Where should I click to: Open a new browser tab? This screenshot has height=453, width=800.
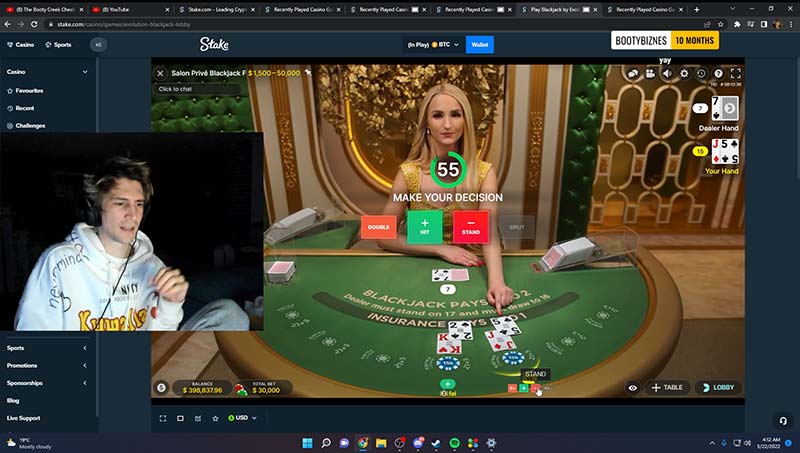pyautogui.click(x=696, y=9)
